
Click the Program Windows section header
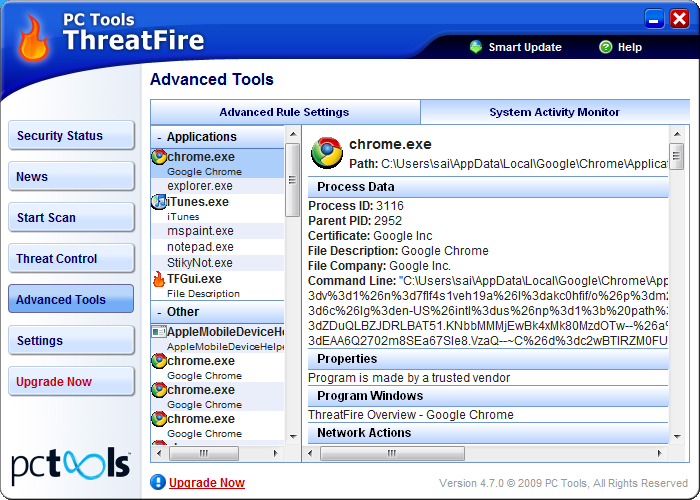488,396
